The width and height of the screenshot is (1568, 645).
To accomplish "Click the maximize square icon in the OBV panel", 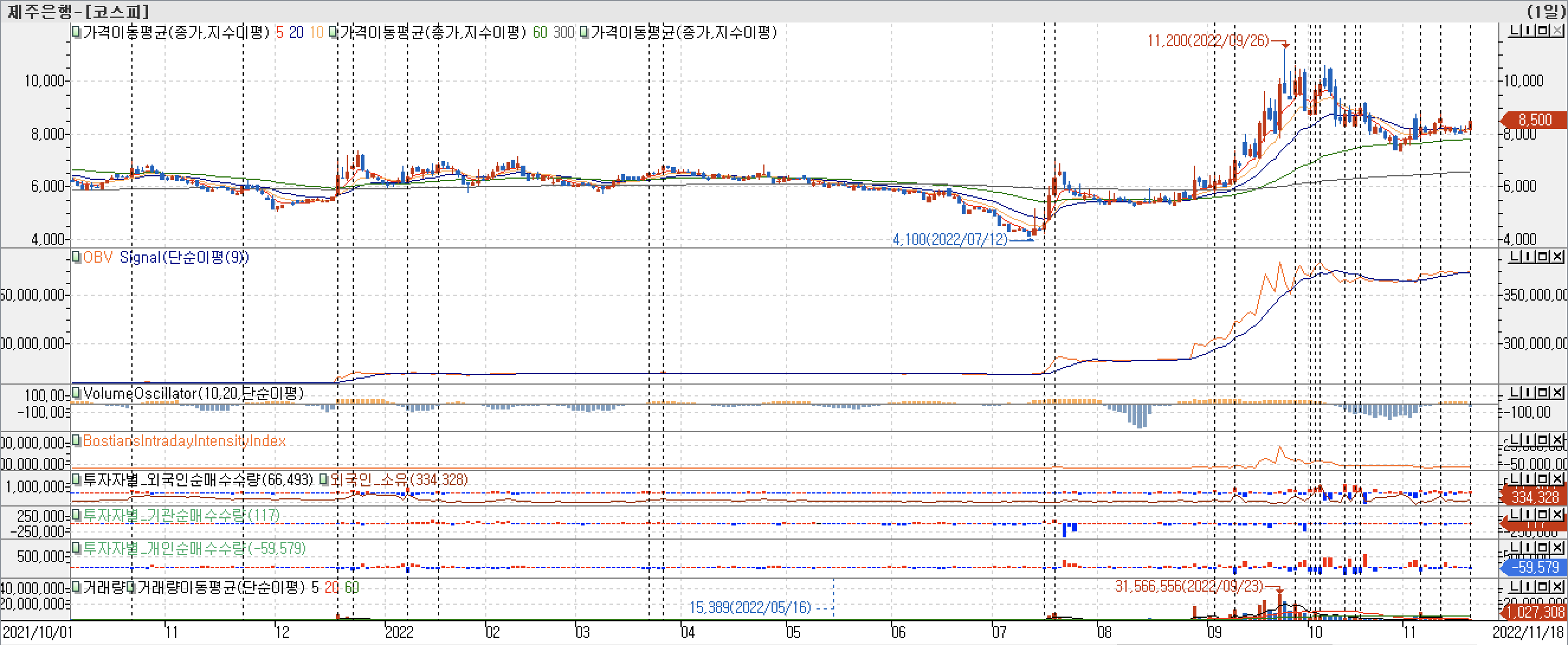I will [1543, 257].
